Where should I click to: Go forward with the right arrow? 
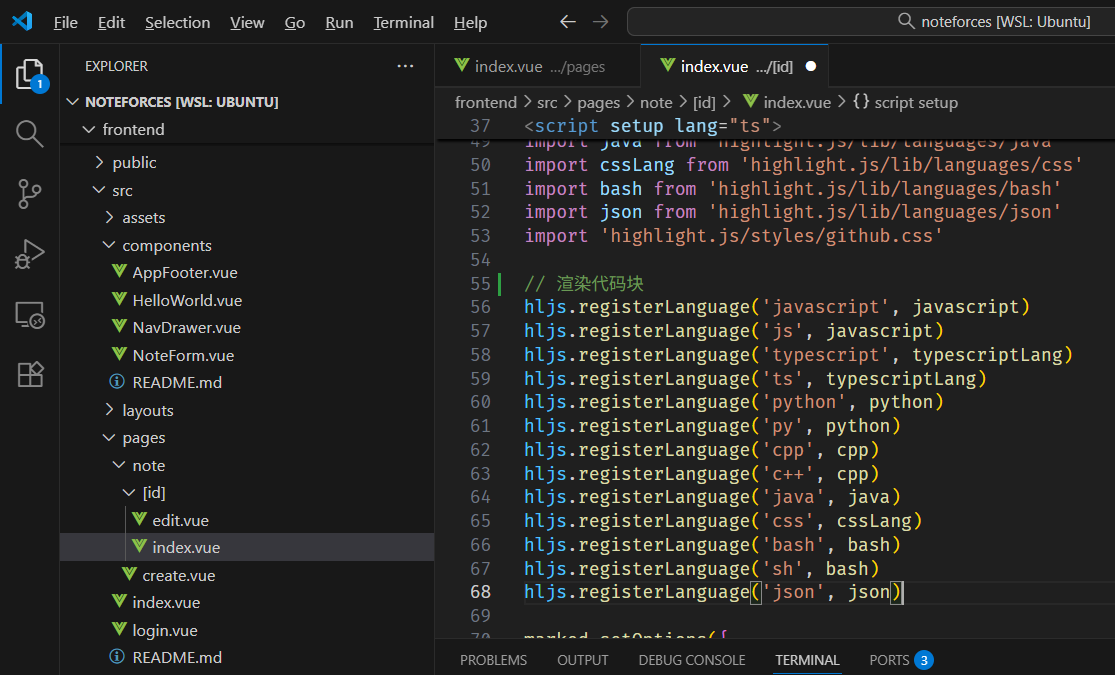coord(601,22)
